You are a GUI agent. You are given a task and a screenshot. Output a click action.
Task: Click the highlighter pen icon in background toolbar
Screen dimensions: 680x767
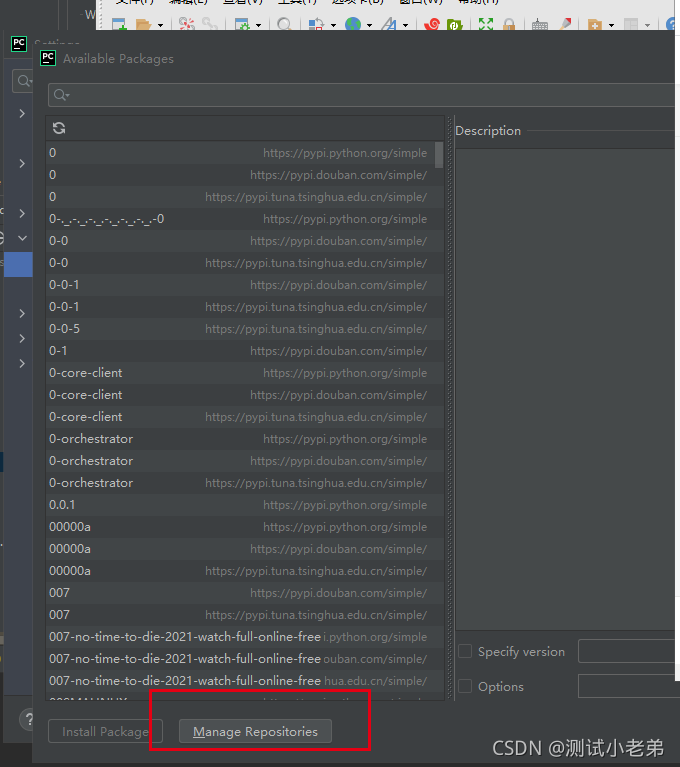tap(565, 24)
